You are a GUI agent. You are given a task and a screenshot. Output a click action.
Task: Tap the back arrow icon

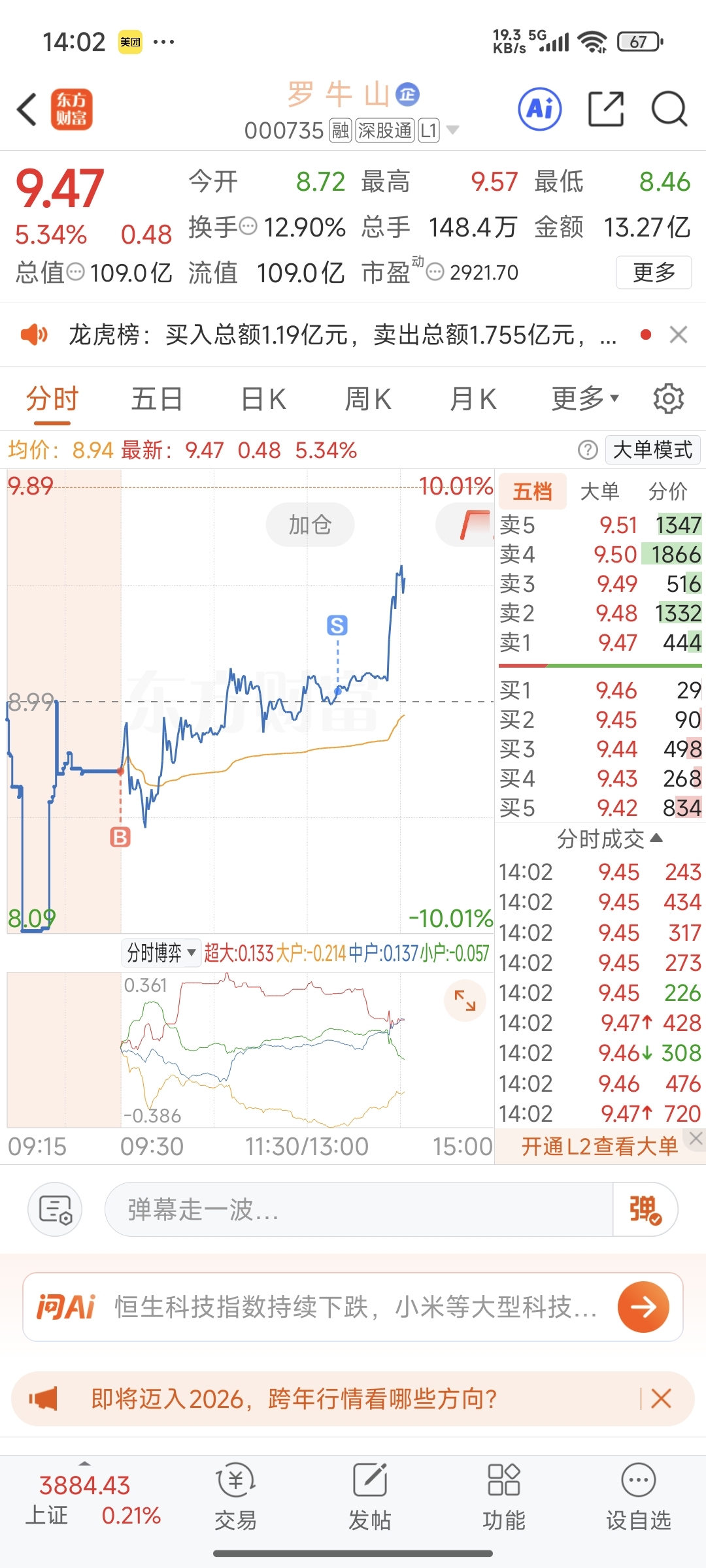(27, 109)
